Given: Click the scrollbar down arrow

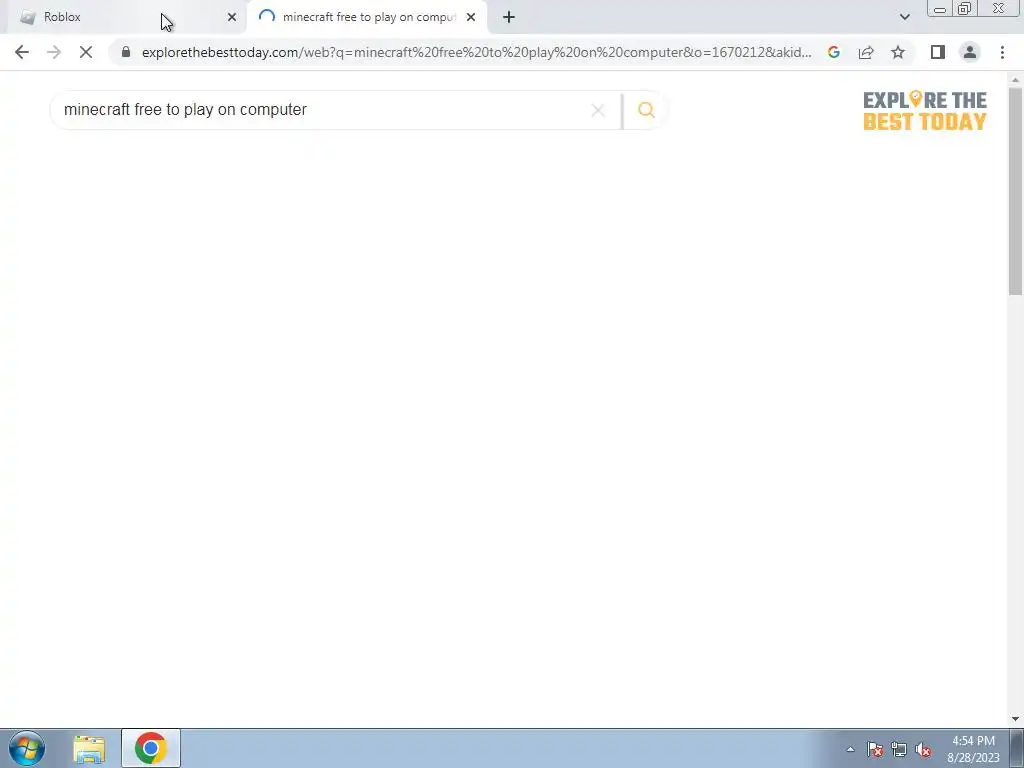Looking at the screenshot, I should coord(1016,720).
